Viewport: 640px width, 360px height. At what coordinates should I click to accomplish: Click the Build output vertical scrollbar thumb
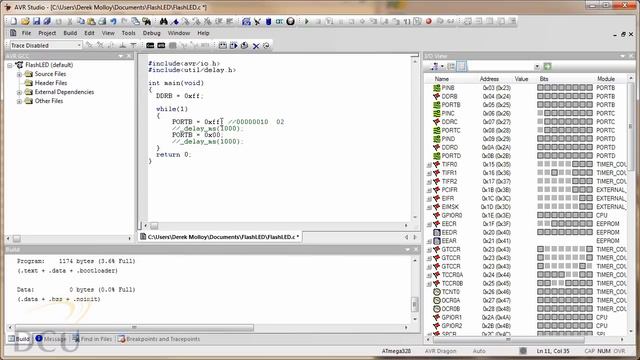415,304
